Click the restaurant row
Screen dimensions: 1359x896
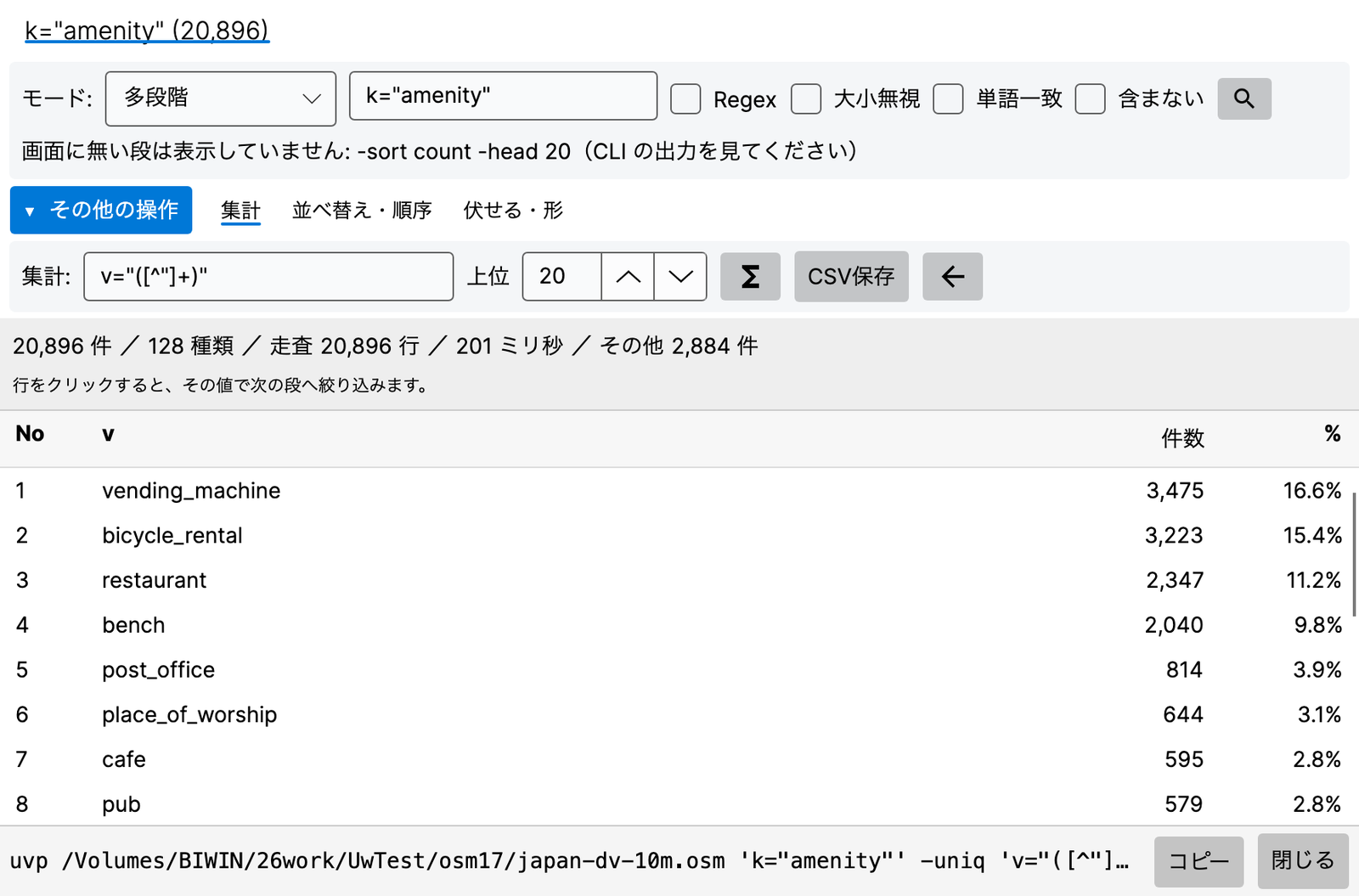tap(679, 580)
